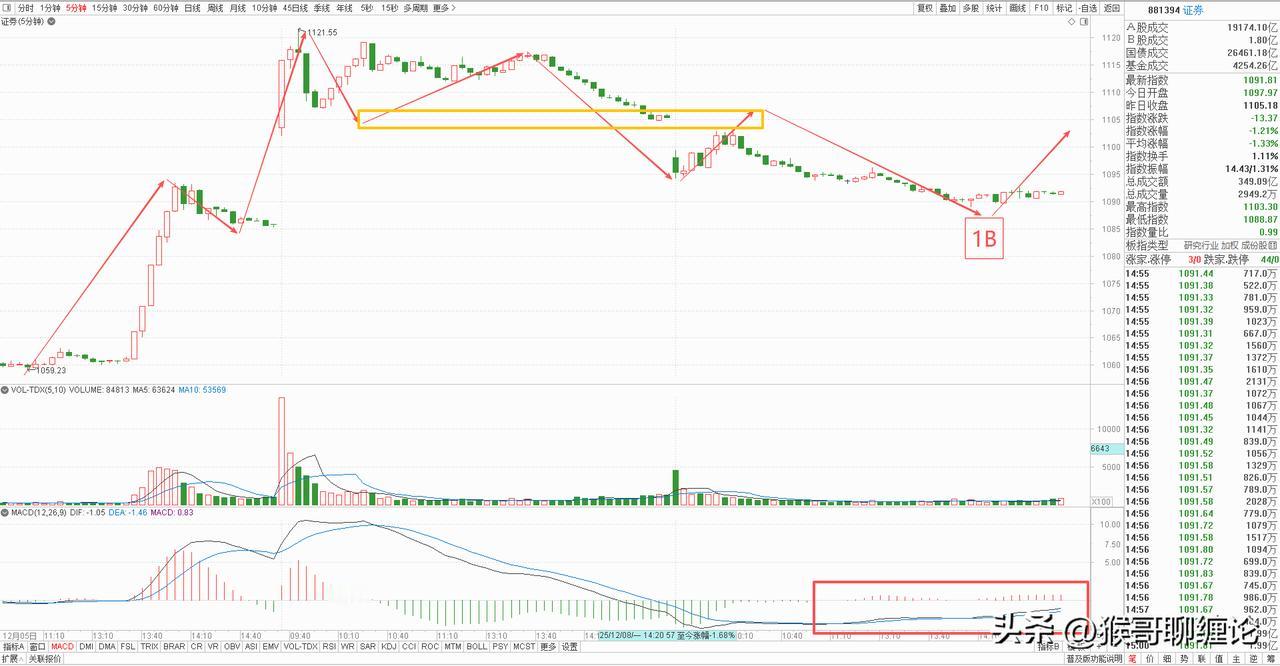This screenshot has width=1280, height=666.
Task: Open F10 company info
Action: (1041, 7)
